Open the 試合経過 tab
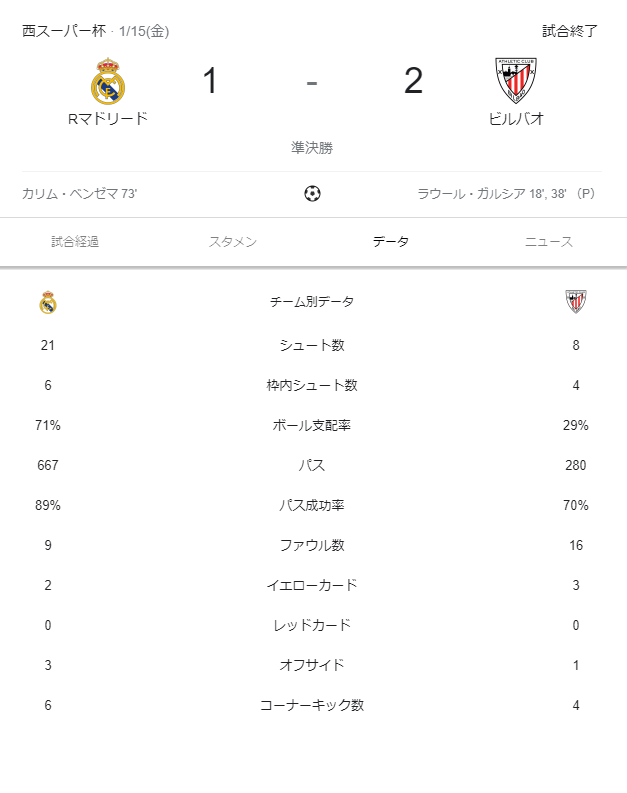 click(75, 242)
